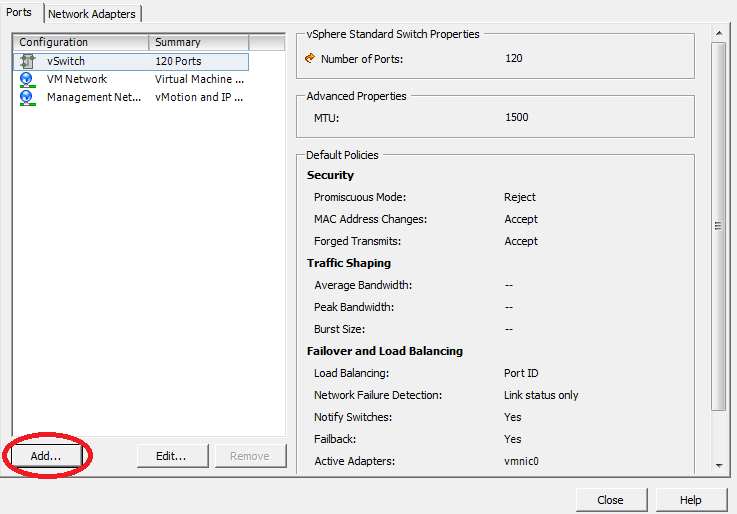Click the Default Policies group title
The height and width of the screenshot is (514, 737).
click(x=342, y=155)
